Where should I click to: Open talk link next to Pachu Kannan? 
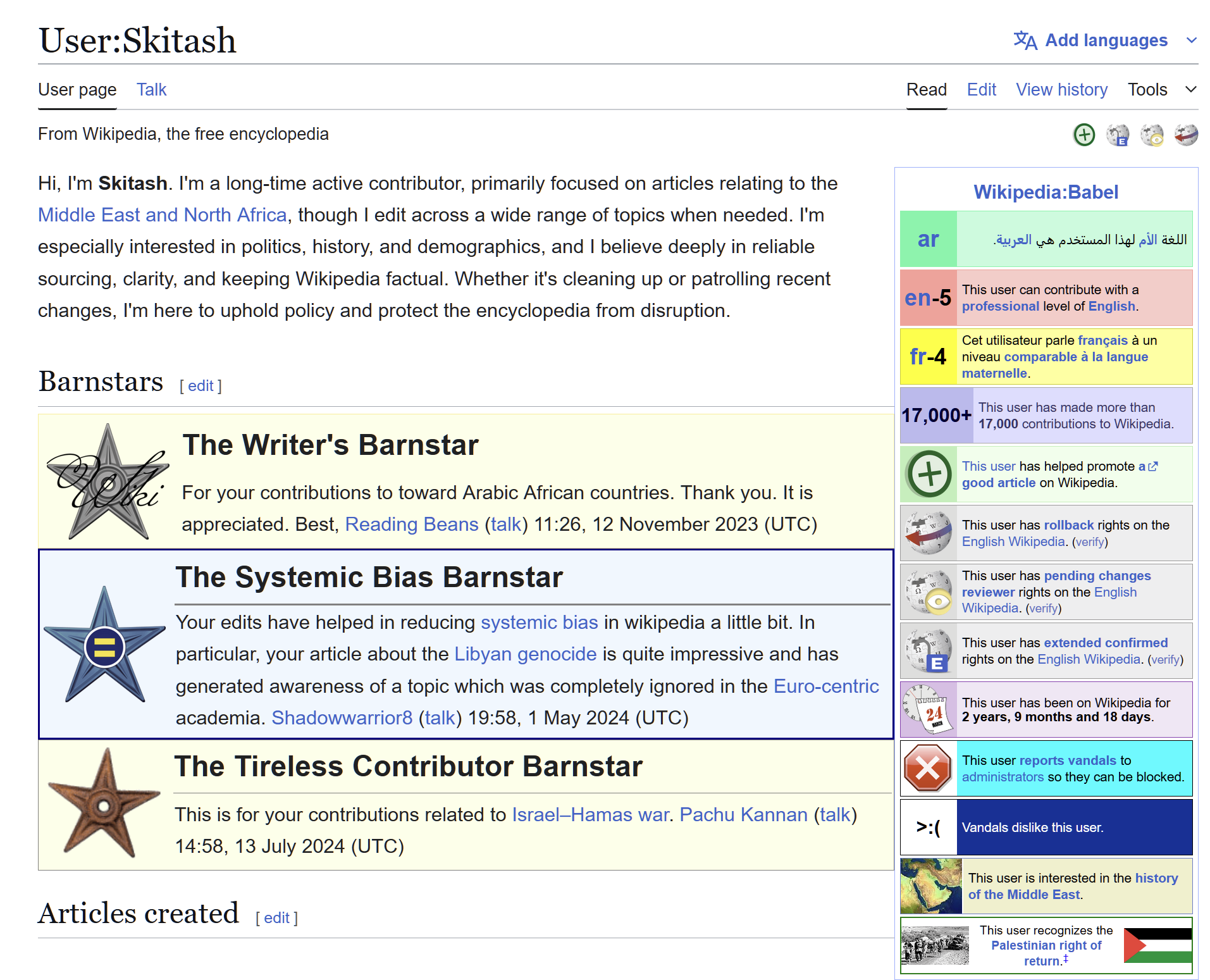[x=836, y=815]
